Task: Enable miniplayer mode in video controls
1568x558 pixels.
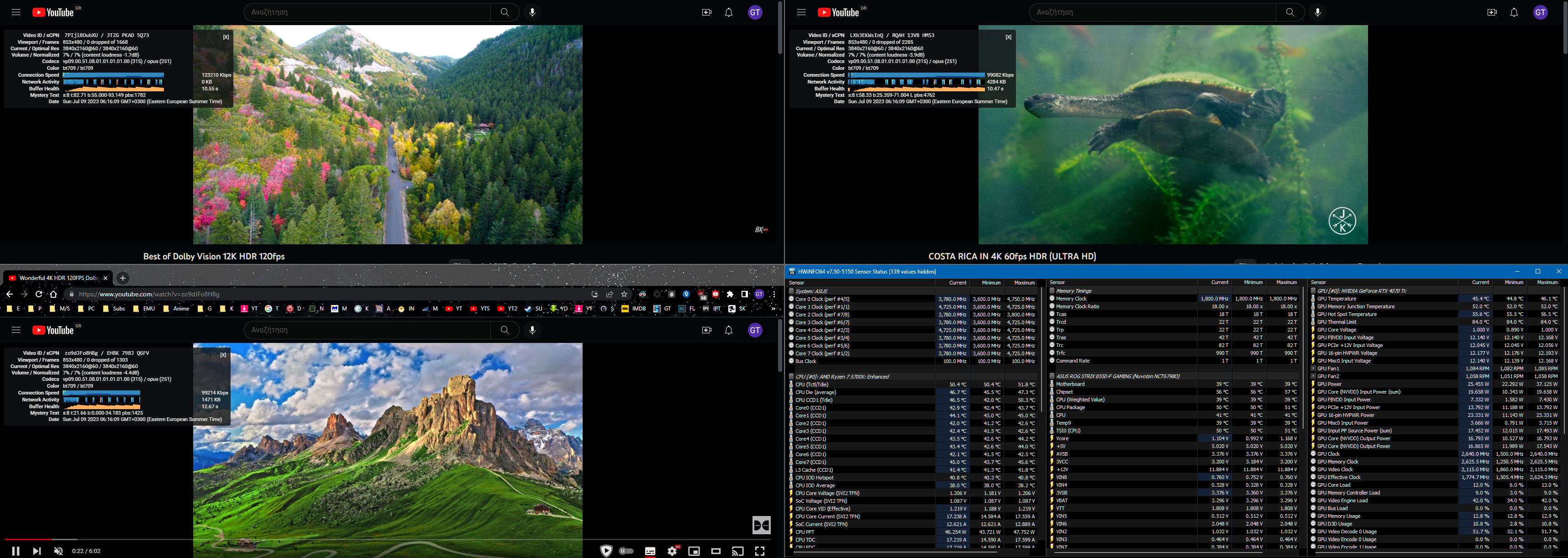Action: click(x=694, y=551)
